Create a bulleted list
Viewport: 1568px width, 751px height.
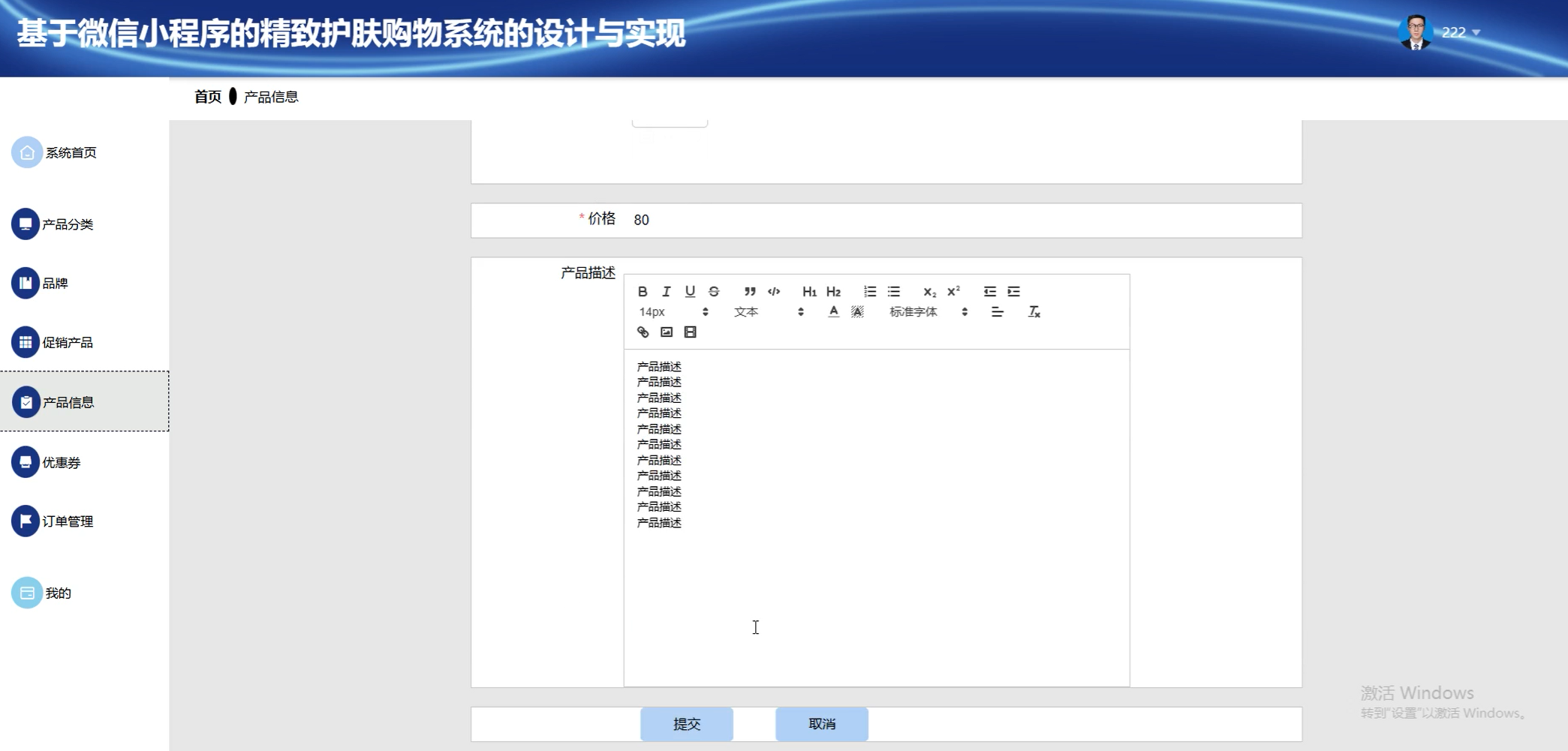(893, 291)
